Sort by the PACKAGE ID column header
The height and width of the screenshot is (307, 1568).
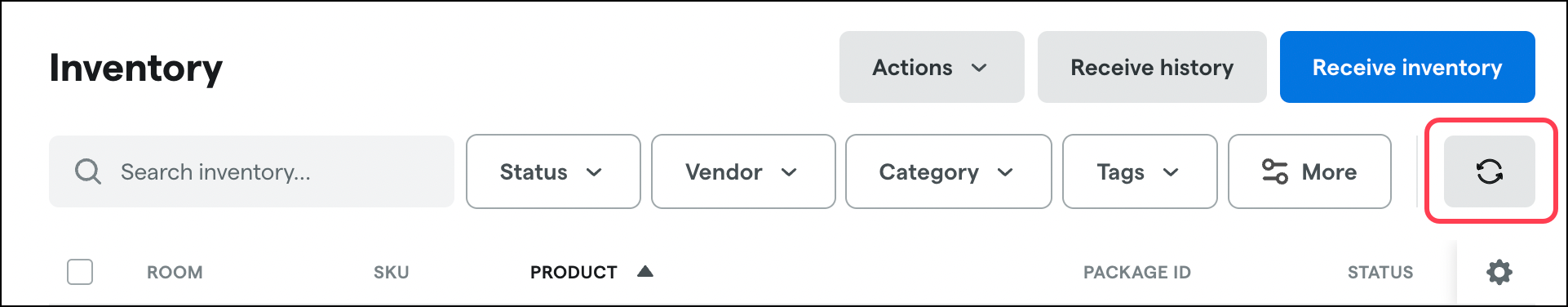(x=1137, y=272)
